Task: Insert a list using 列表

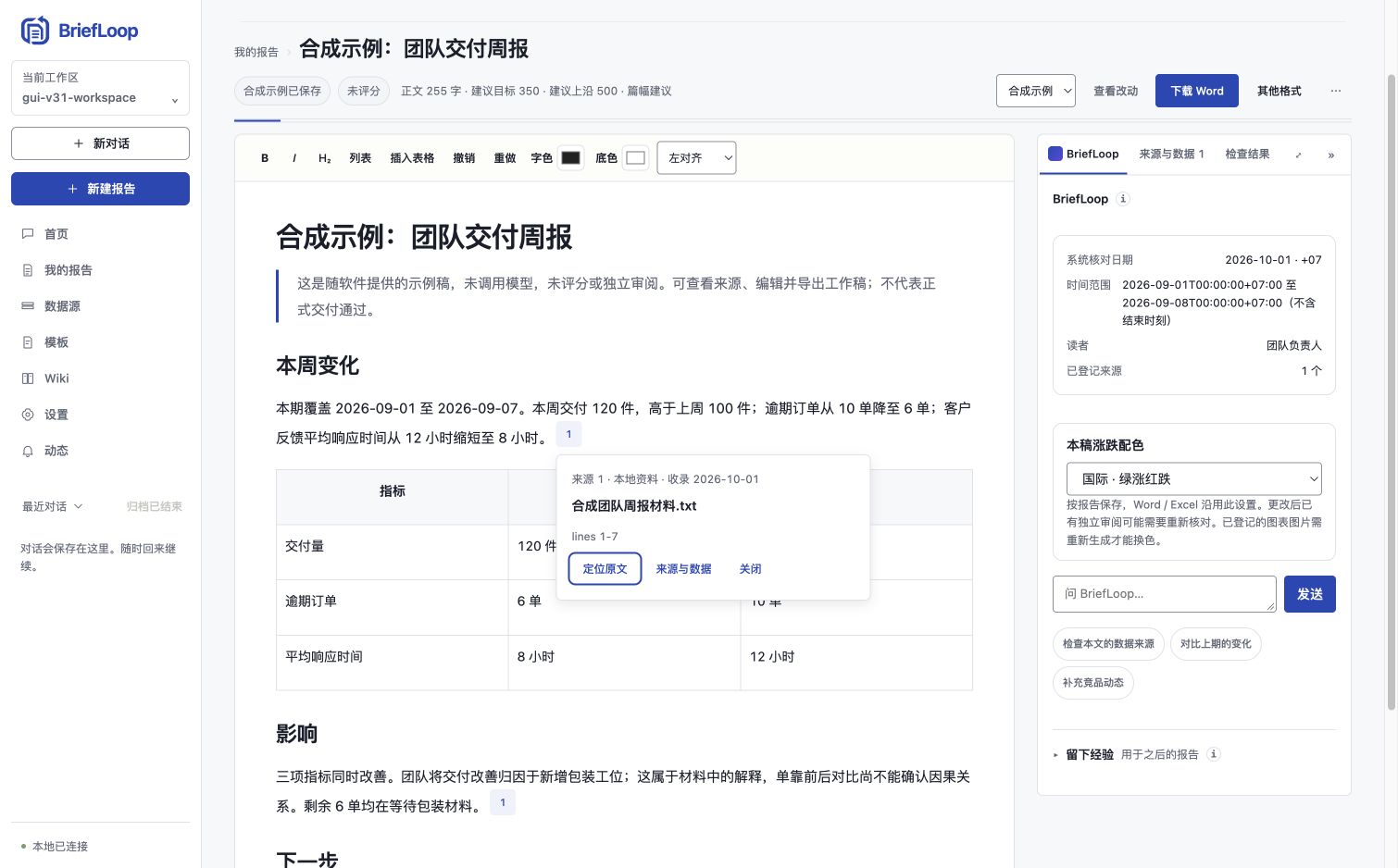Action: pyautogui.click(x=360, y=158)
